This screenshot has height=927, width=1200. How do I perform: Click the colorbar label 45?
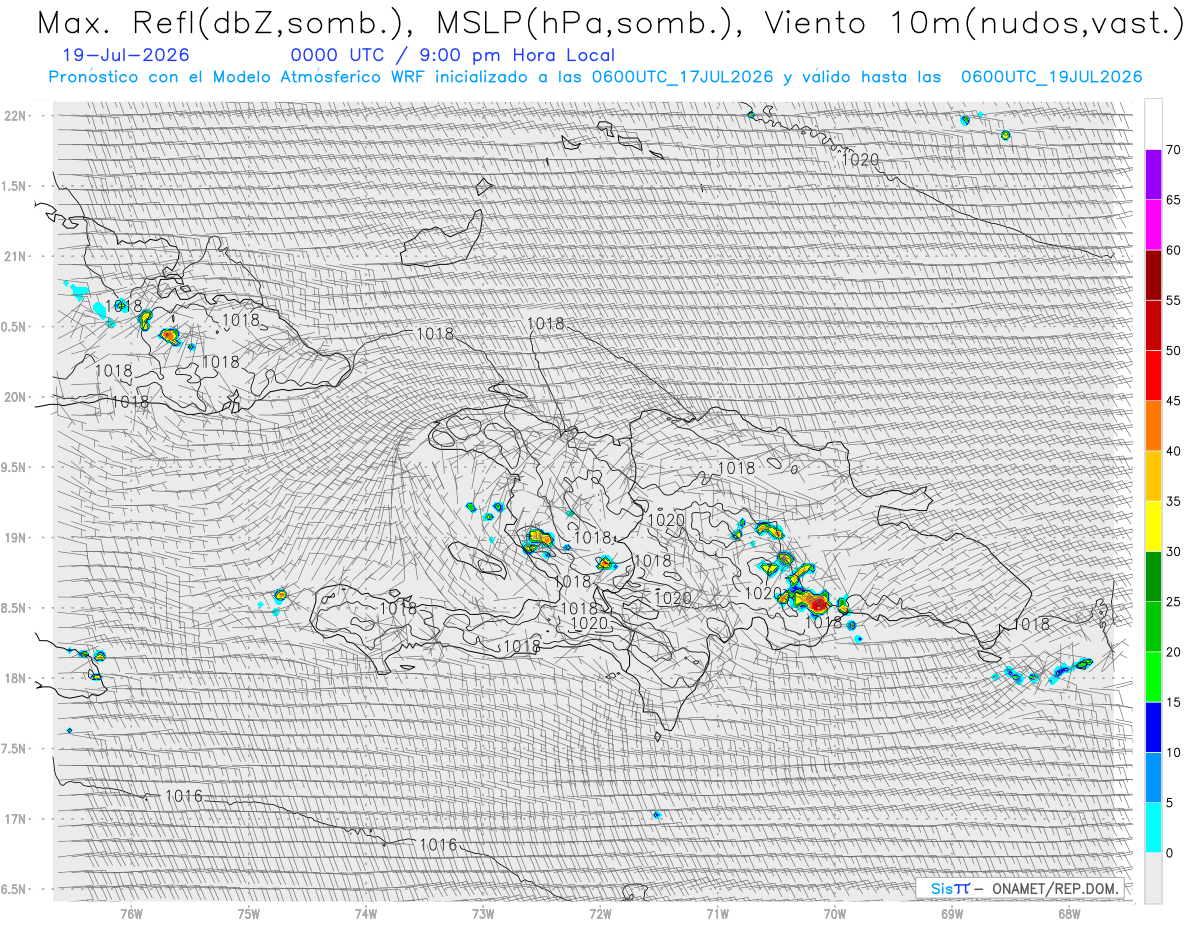coord(1174,401)
